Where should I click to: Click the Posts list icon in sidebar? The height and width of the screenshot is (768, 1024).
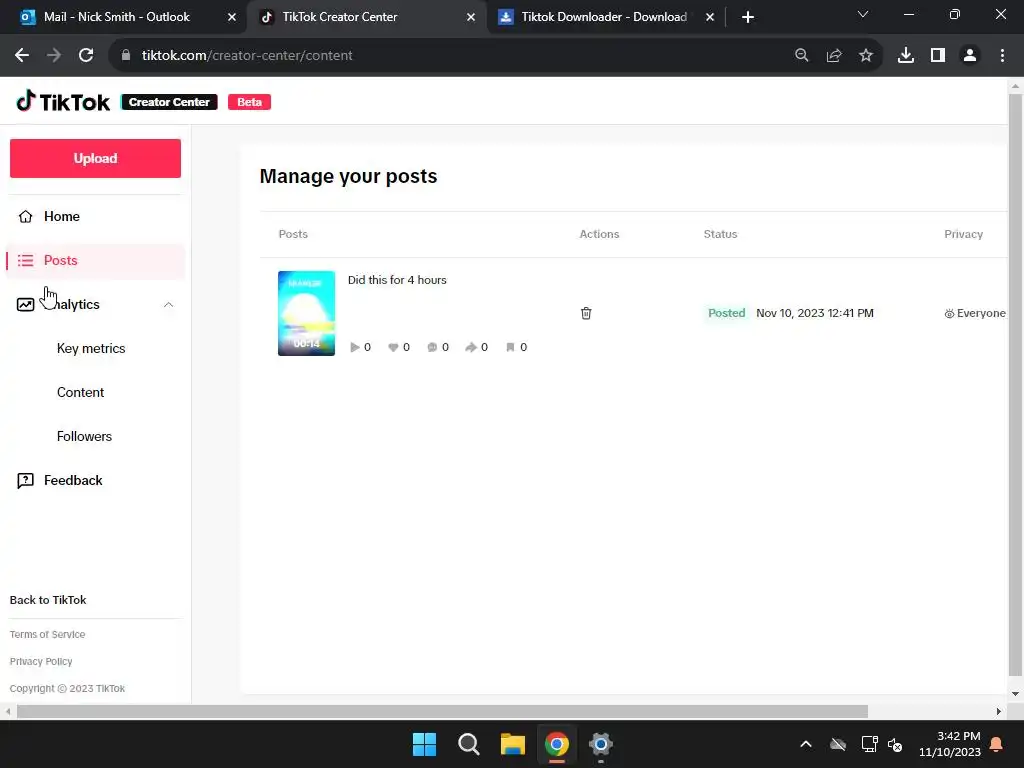25,261
